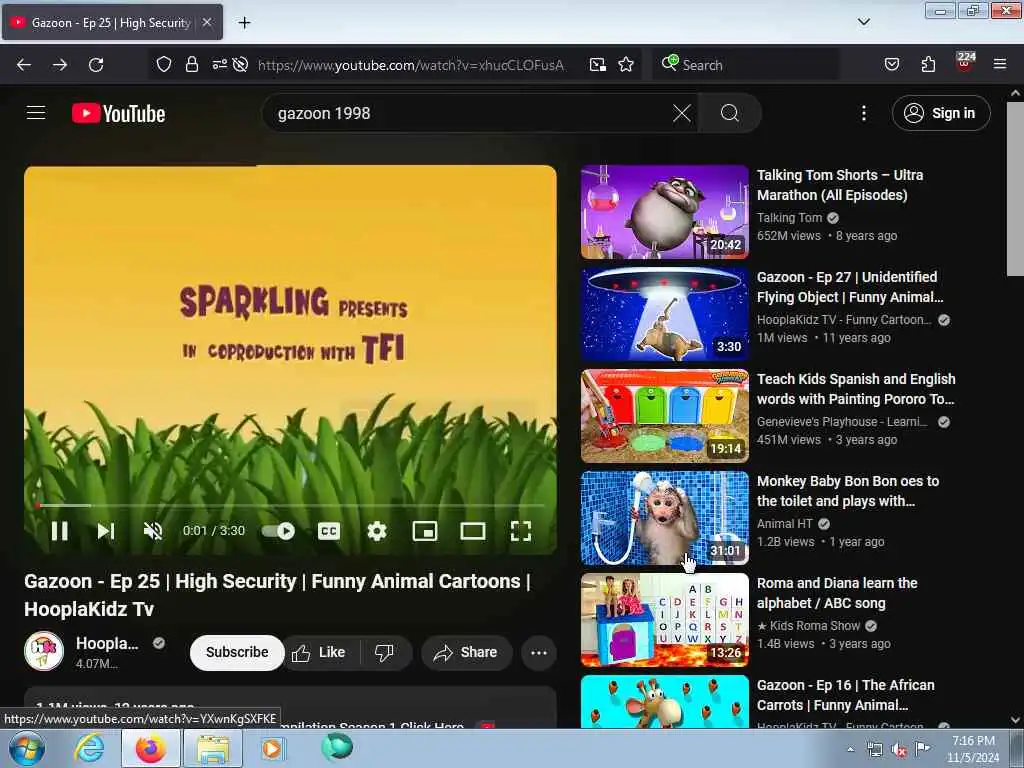Open Pocket save icon
Viewport: 1024px width, 768px height.
(x=892, y=64)
